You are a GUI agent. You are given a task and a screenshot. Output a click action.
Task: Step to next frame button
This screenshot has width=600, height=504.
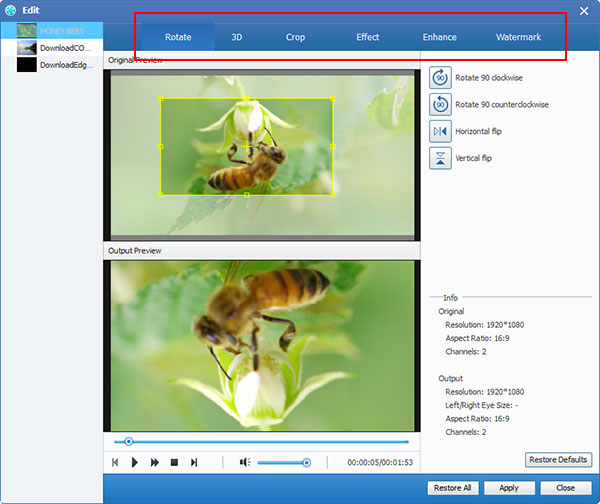click(x=194, y=462)
